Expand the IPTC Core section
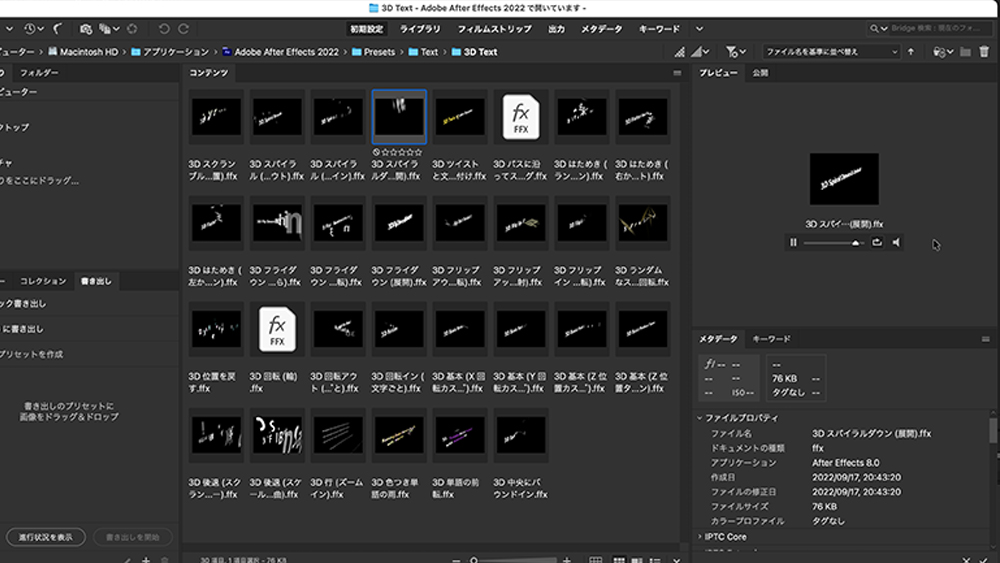 700,537
